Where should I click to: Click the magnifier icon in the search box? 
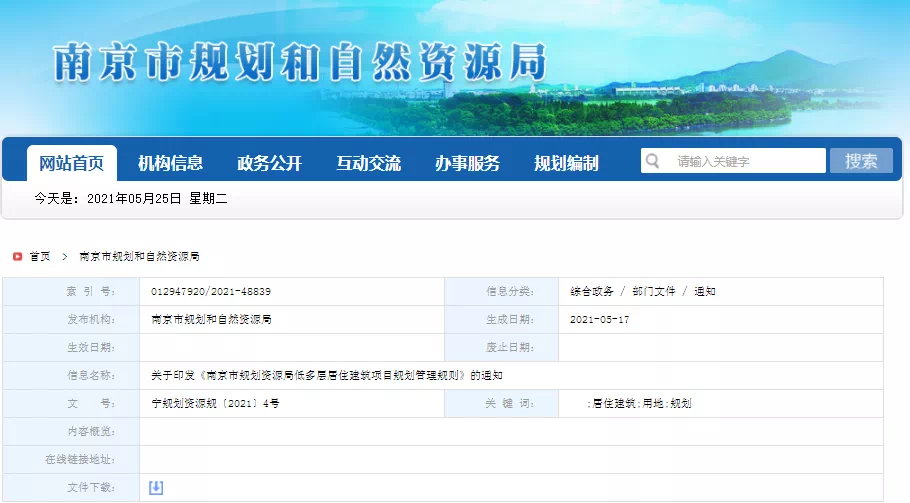(x=652, y=161)
